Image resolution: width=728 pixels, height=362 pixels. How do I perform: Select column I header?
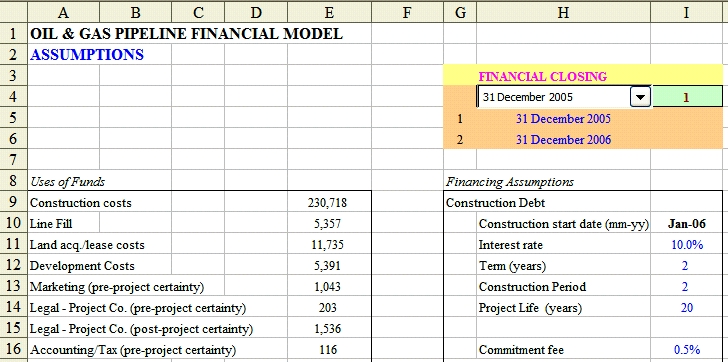point(687,13)
